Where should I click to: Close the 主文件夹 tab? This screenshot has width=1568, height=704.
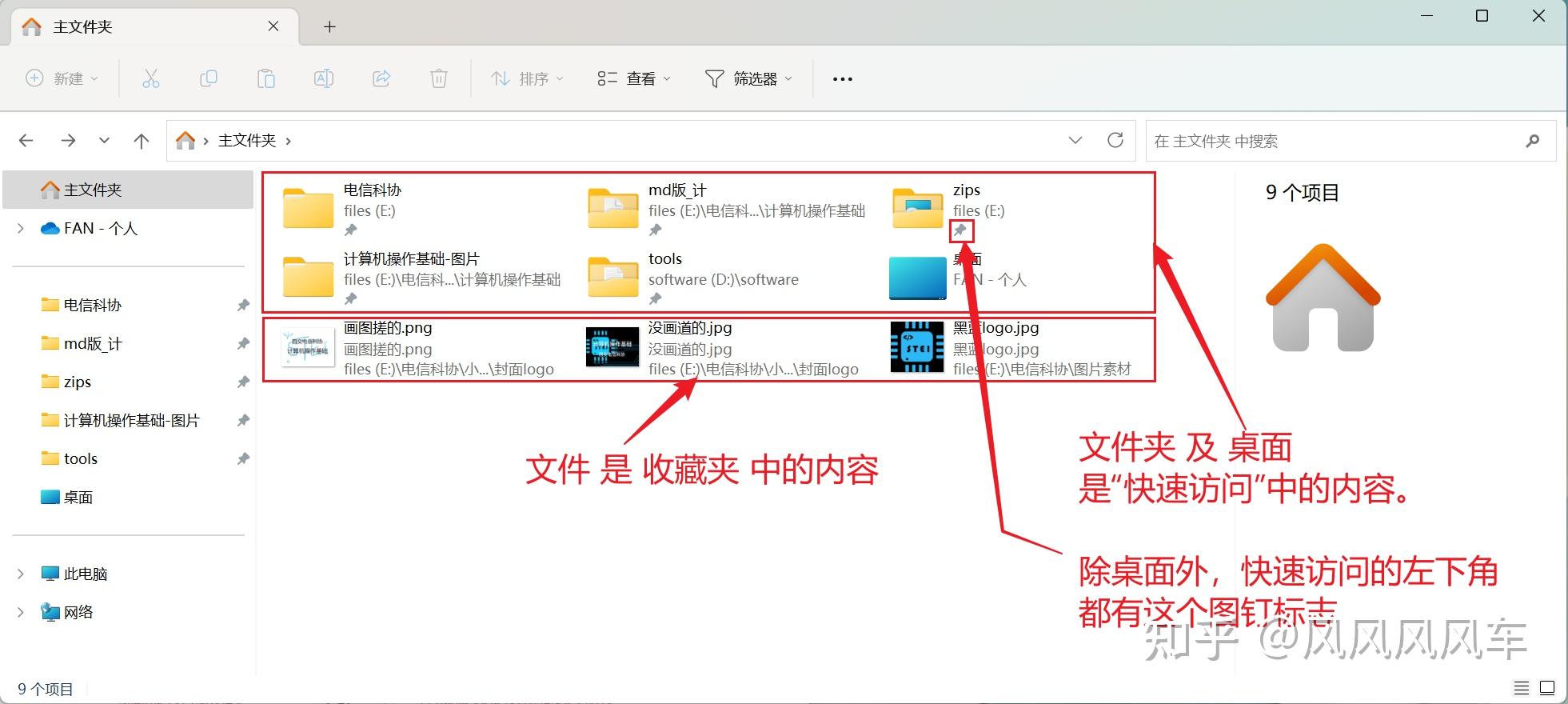tap(273, 26)
